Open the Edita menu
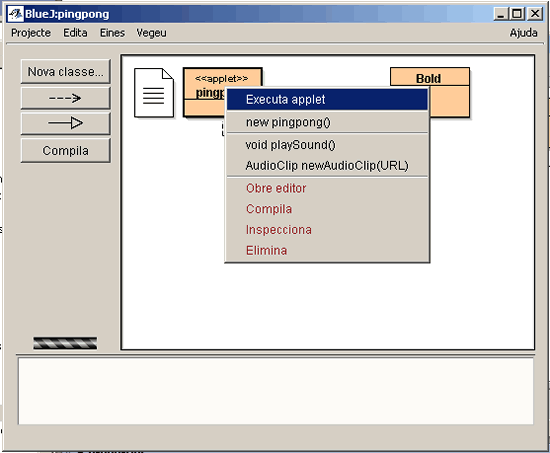 pos(75,33)
